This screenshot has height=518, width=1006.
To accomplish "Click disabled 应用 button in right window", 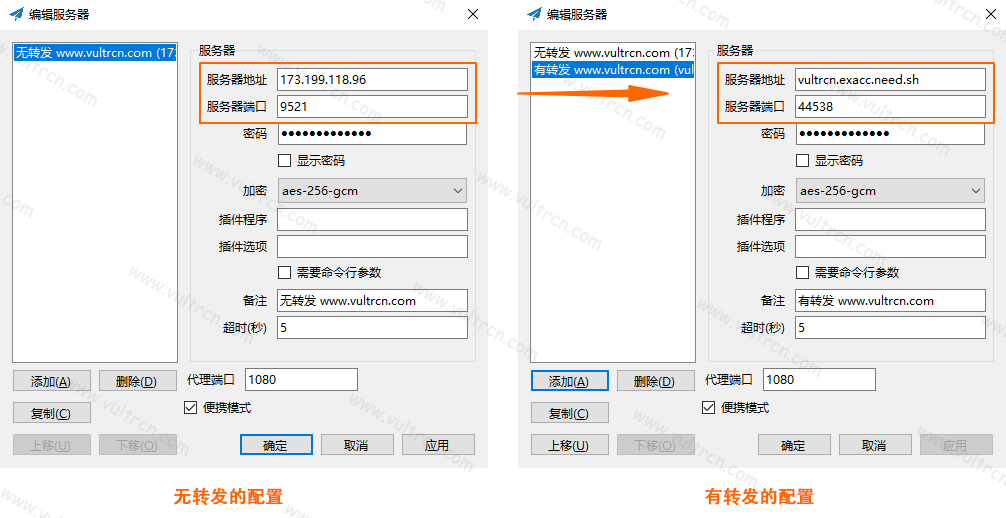I will pos(955,445).
